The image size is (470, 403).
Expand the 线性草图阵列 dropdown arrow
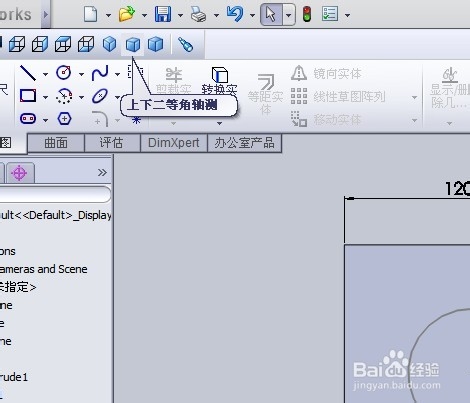click(x=414, y=97)
